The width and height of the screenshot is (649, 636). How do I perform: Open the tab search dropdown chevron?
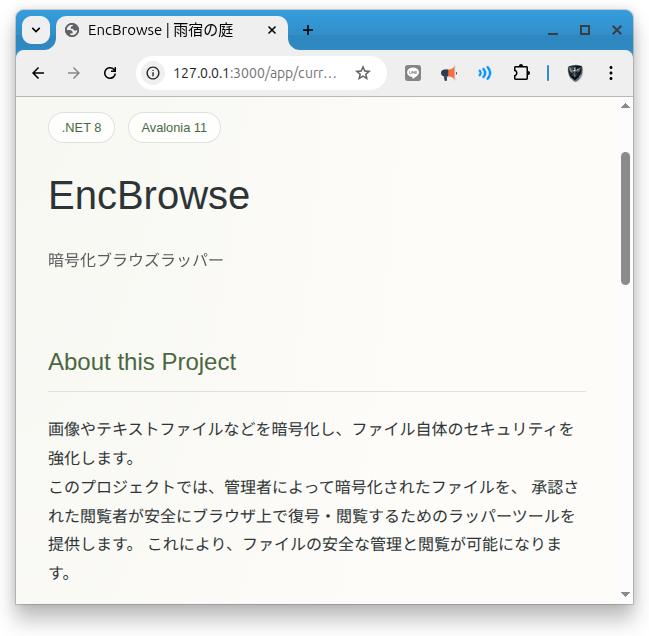click(x=36, y=30)
